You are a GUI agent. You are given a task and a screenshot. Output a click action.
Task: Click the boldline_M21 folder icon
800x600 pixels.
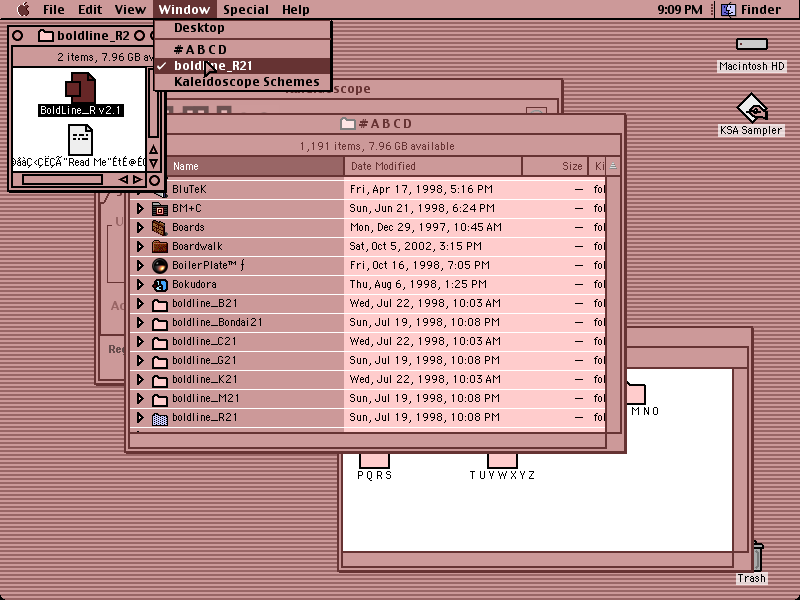click(x=160, y=399)
